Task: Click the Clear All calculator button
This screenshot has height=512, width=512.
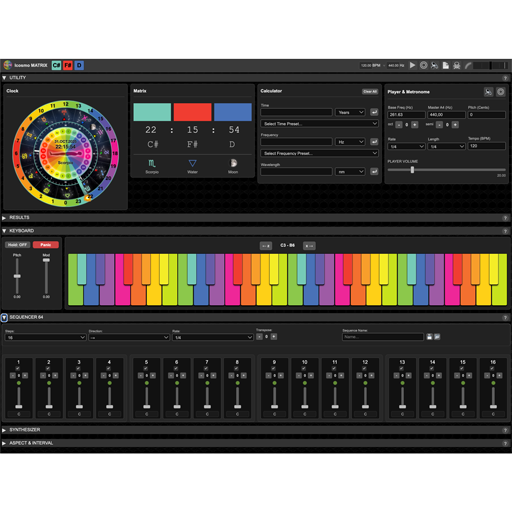Action: coord(370,92)
